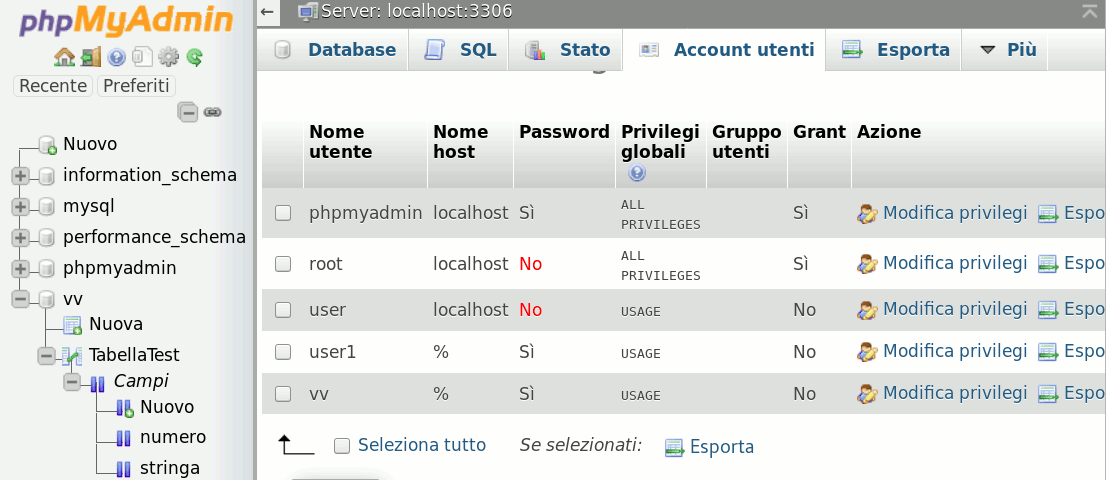
Task: Click Modifica privilegi for user1
Action: click(955, 350)
